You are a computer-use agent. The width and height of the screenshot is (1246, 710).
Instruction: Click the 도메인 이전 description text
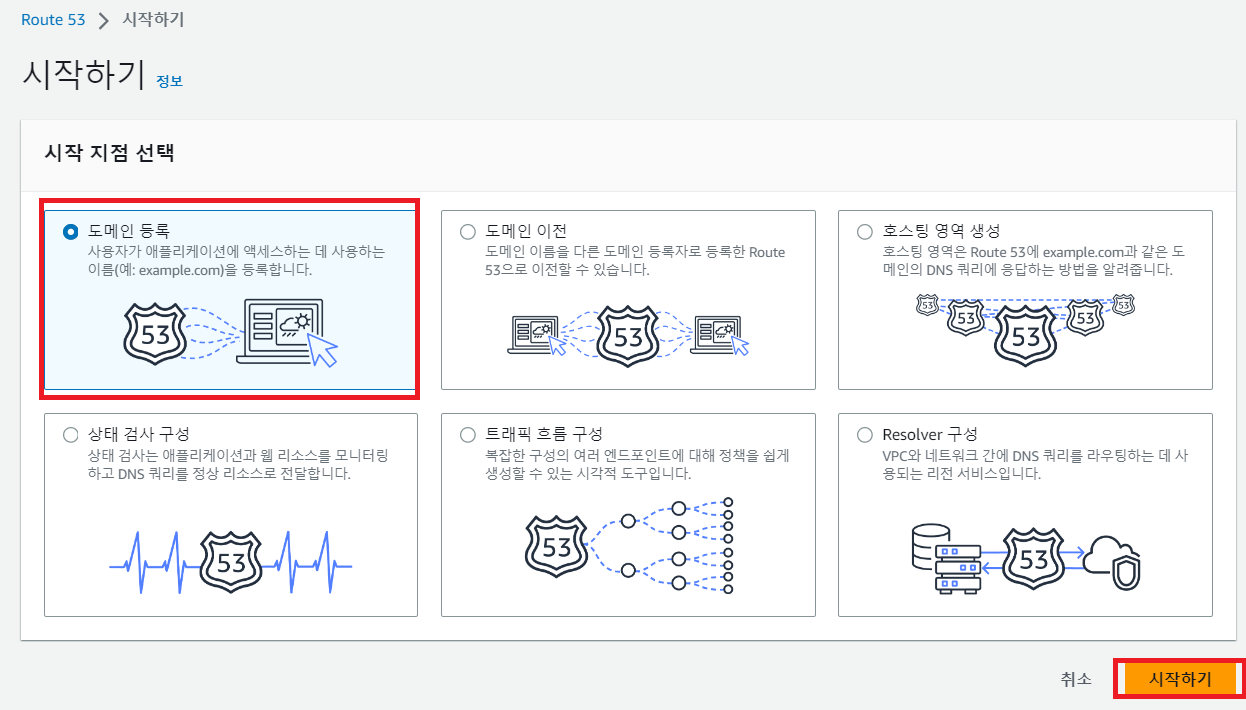[x=635, y=261]
